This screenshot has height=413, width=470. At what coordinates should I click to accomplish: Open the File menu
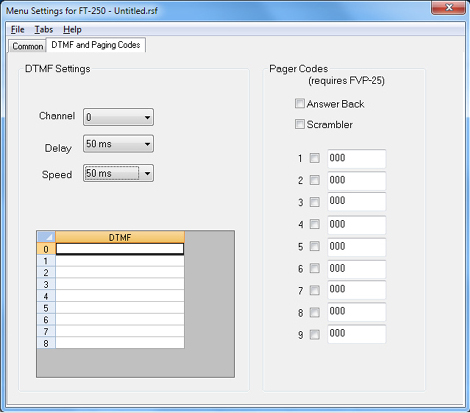coord(17,30)
